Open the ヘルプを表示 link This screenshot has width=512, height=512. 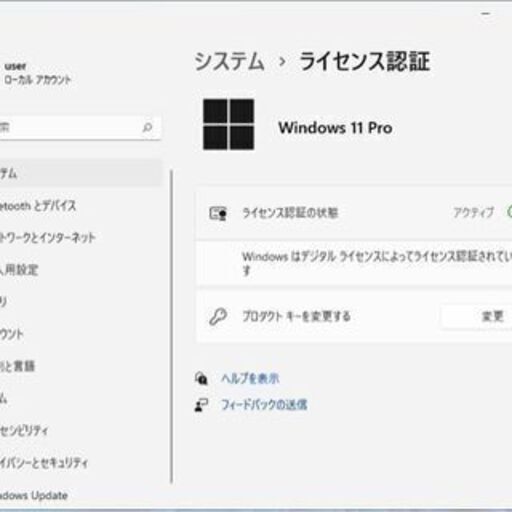(x=250, y=378)
